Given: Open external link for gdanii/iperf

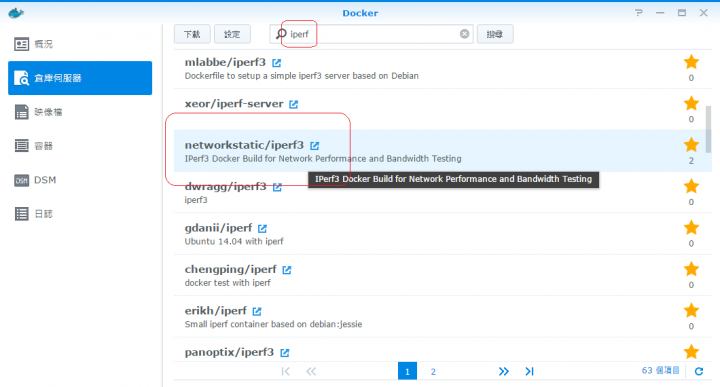Looking at the screenshot, I should (x=262, y=228).
